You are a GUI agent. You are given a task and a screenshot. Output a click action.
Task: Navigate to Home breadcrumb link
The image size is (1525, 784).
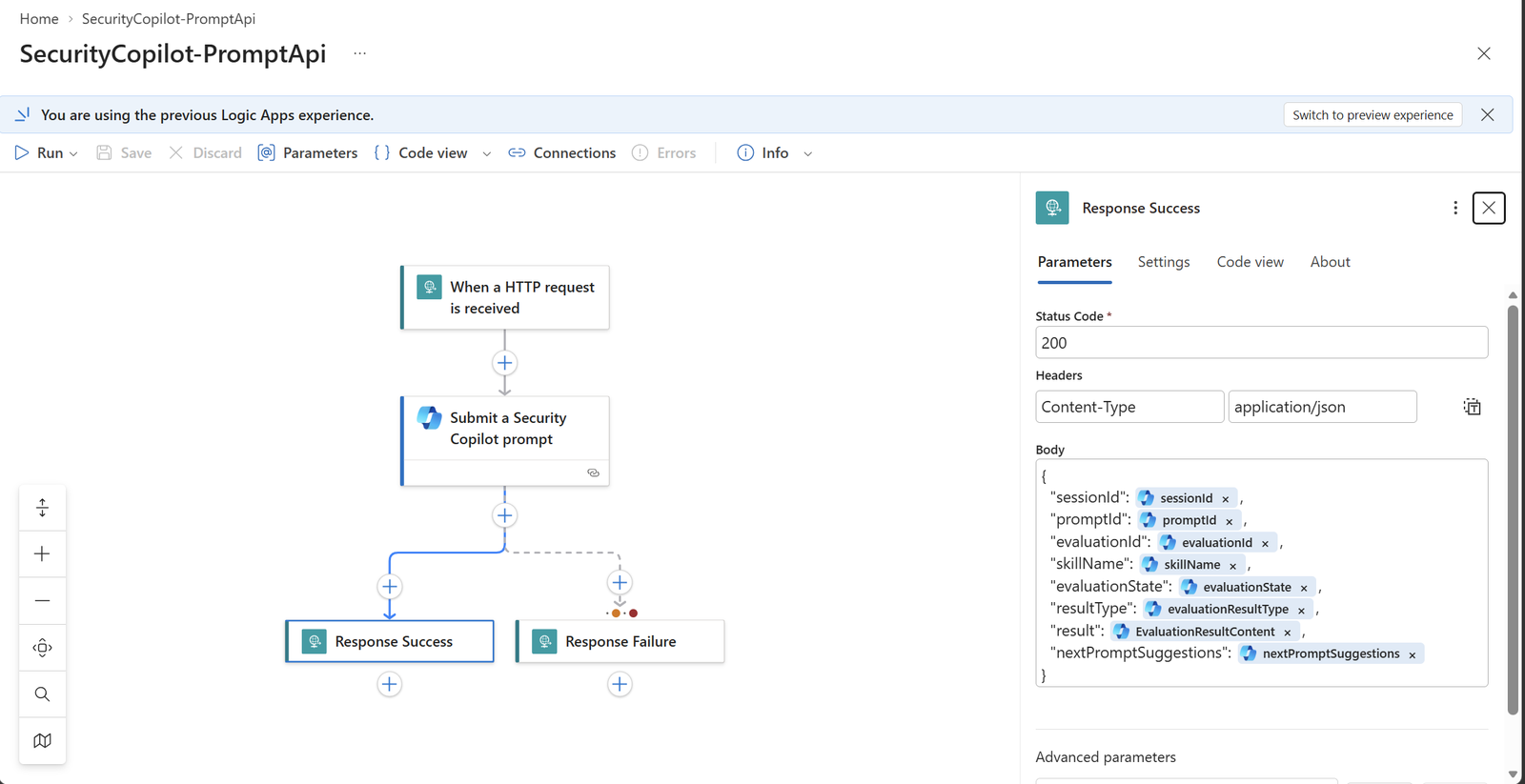(39, 19)
